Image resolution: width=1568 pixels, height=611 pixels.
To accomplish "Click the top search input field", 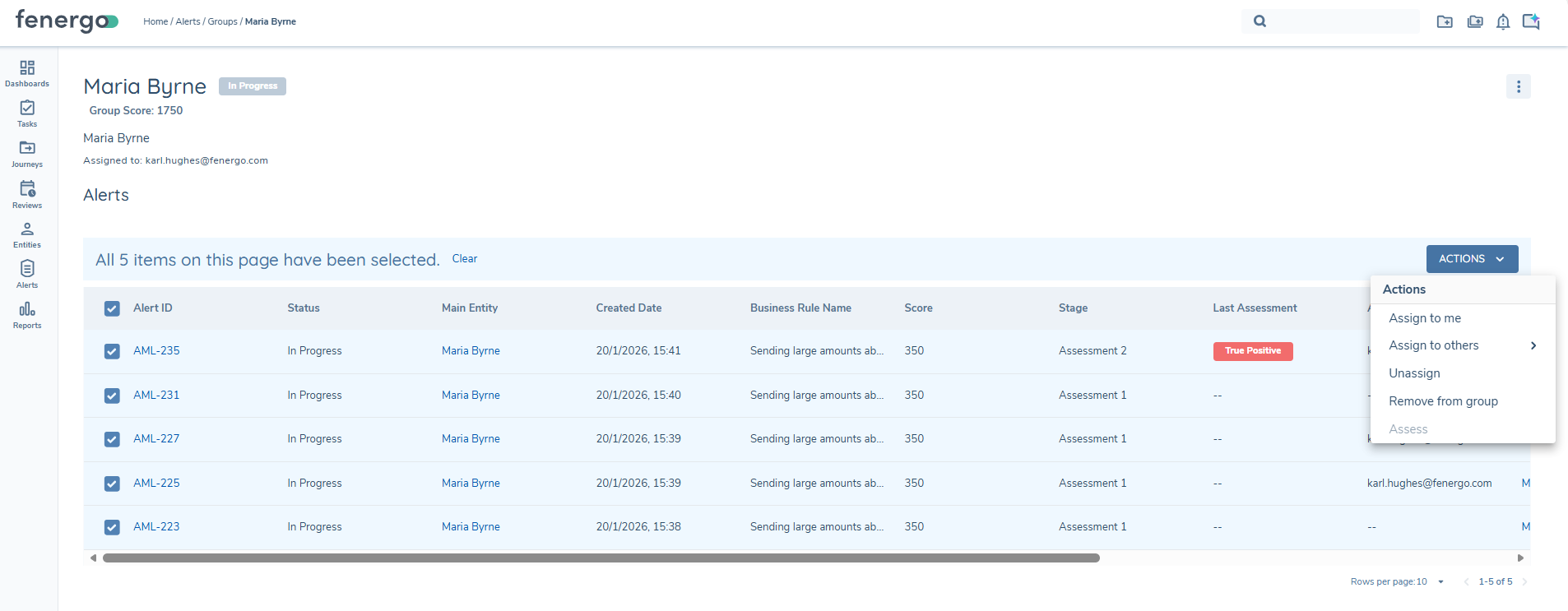I will coord(1341,22).
